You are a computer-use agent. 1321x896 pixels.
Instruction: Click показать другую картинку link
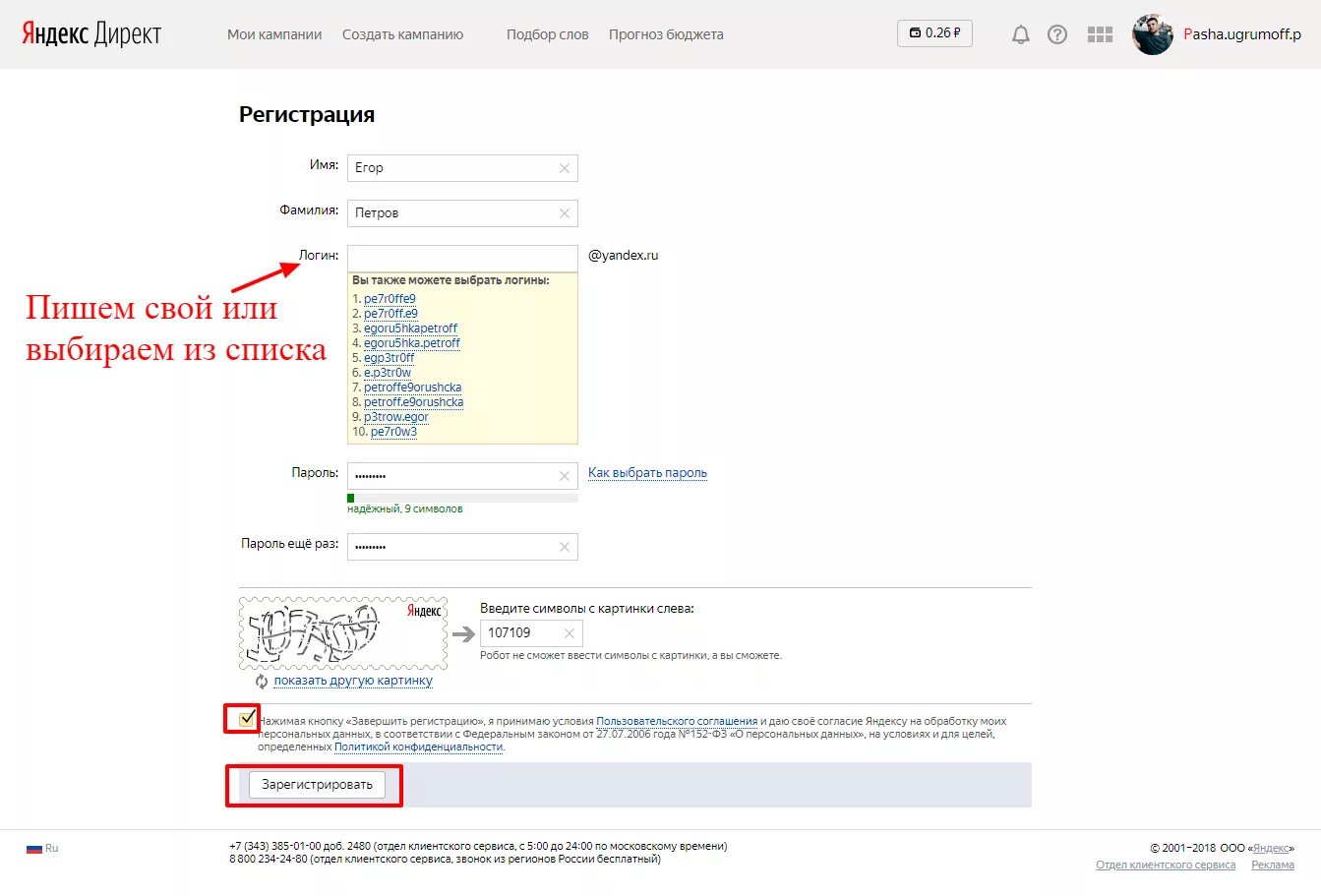(353, 681)
